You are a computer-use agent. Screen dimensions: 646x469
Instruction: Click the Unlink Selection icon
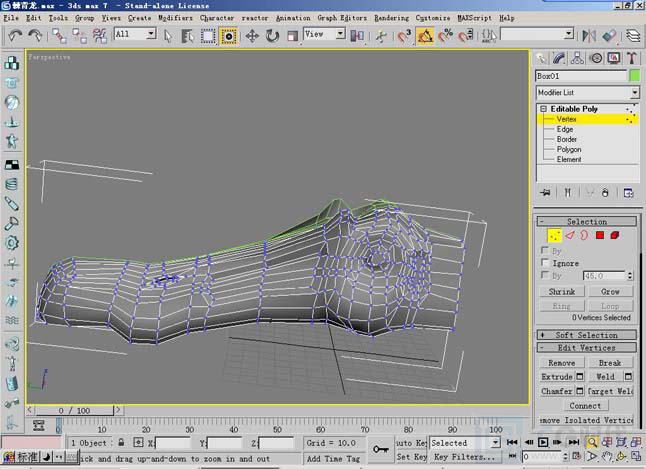(80, 36)
